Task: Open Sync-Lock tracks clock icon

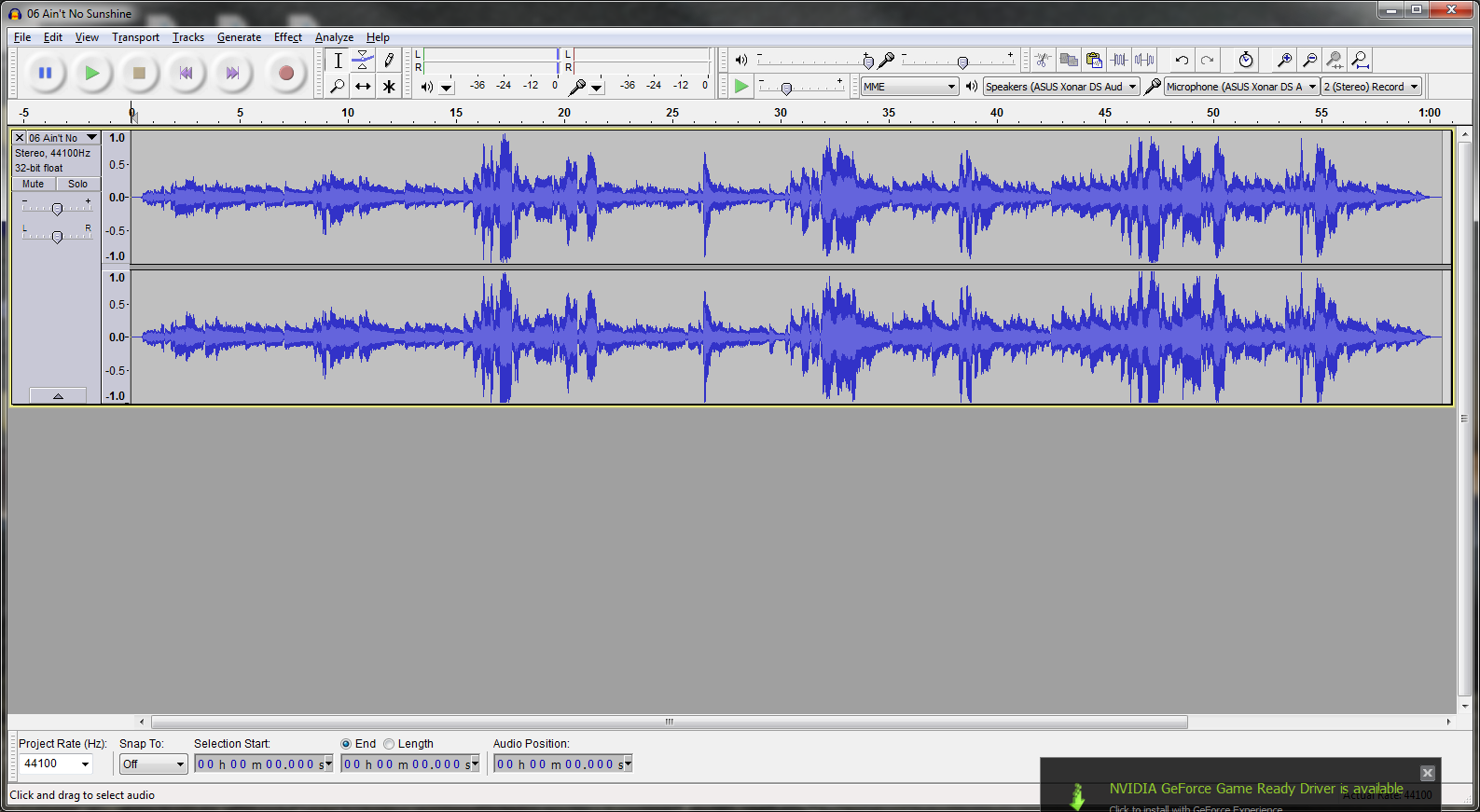Action: tap(1246, 60)
